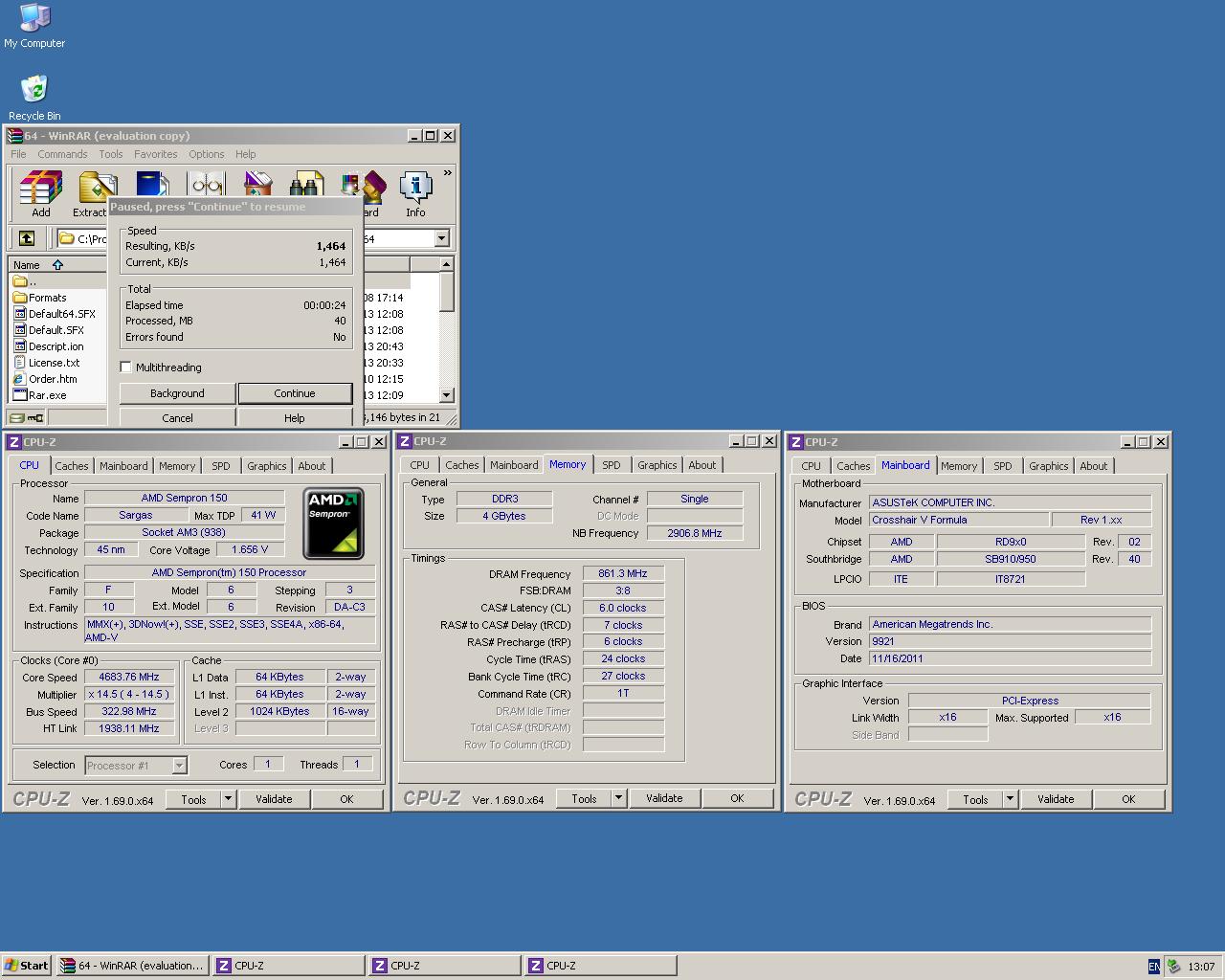Screen dimensions: 1225x980
Task: Open Graphics tab in Mainboard CPU-Z window
Action: (x=1048, y=466)
